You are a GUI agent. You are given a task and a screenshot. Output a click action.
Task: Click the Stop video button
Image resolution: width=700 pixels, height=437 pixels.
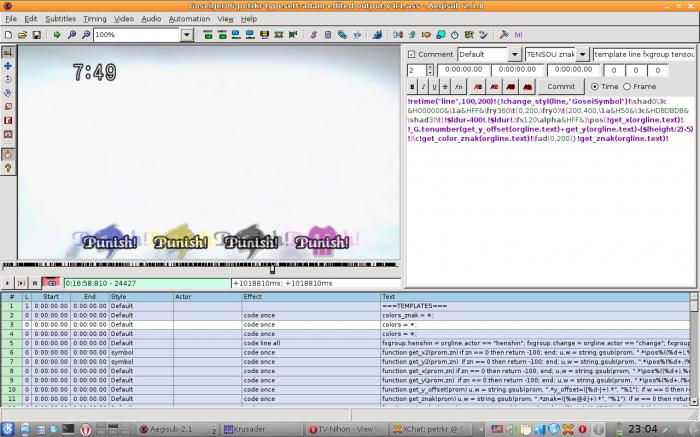(x=34, y=283)
